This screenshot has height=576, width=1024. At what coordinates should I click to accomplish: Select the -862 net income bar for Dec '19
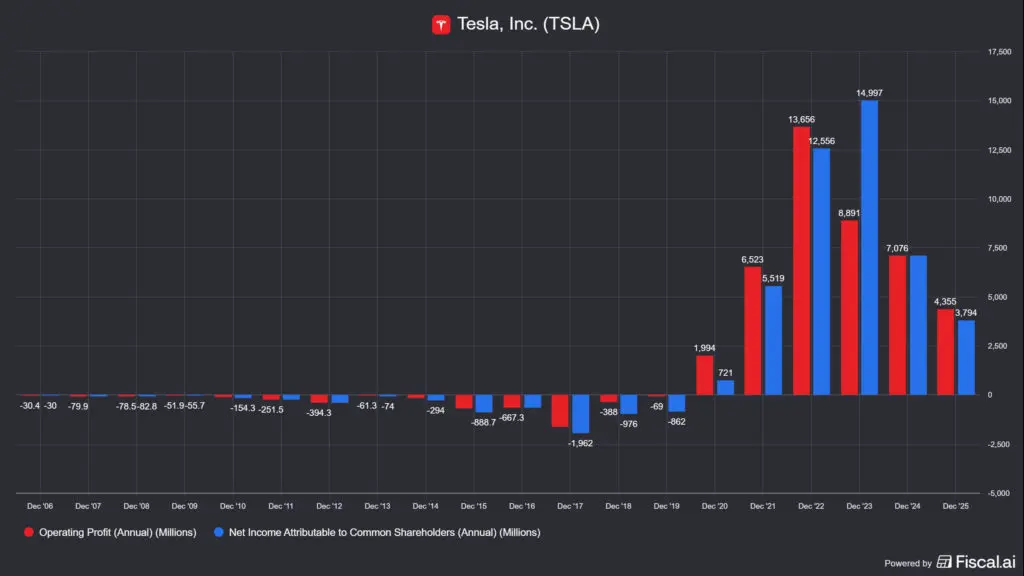(x=677, y=404)
